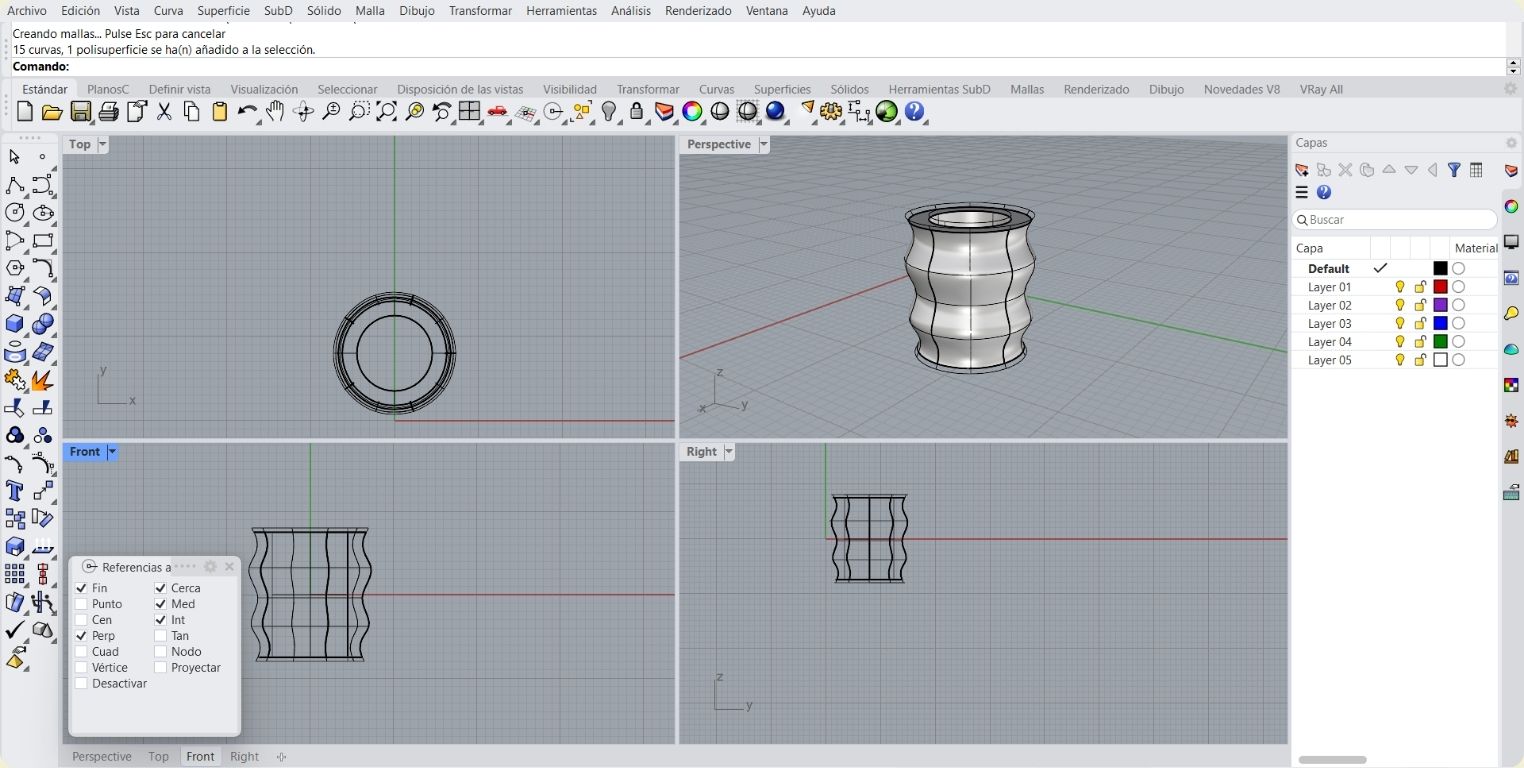Open options with the gear cog icon

pyautogui.click(x=831, y=112)
